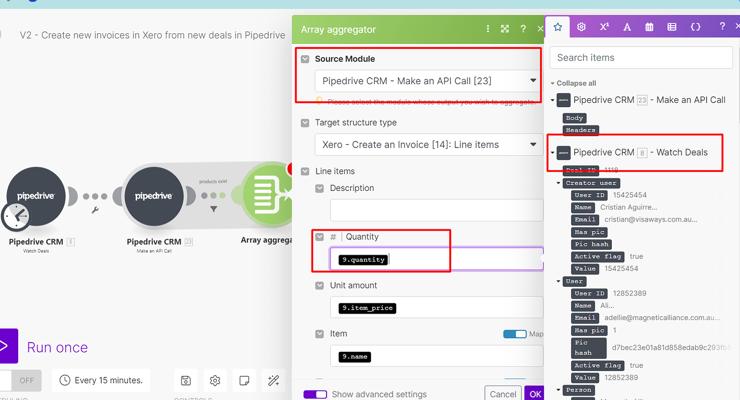
Task: Open the Target structure type dropdown
Action: click(428, 144)
